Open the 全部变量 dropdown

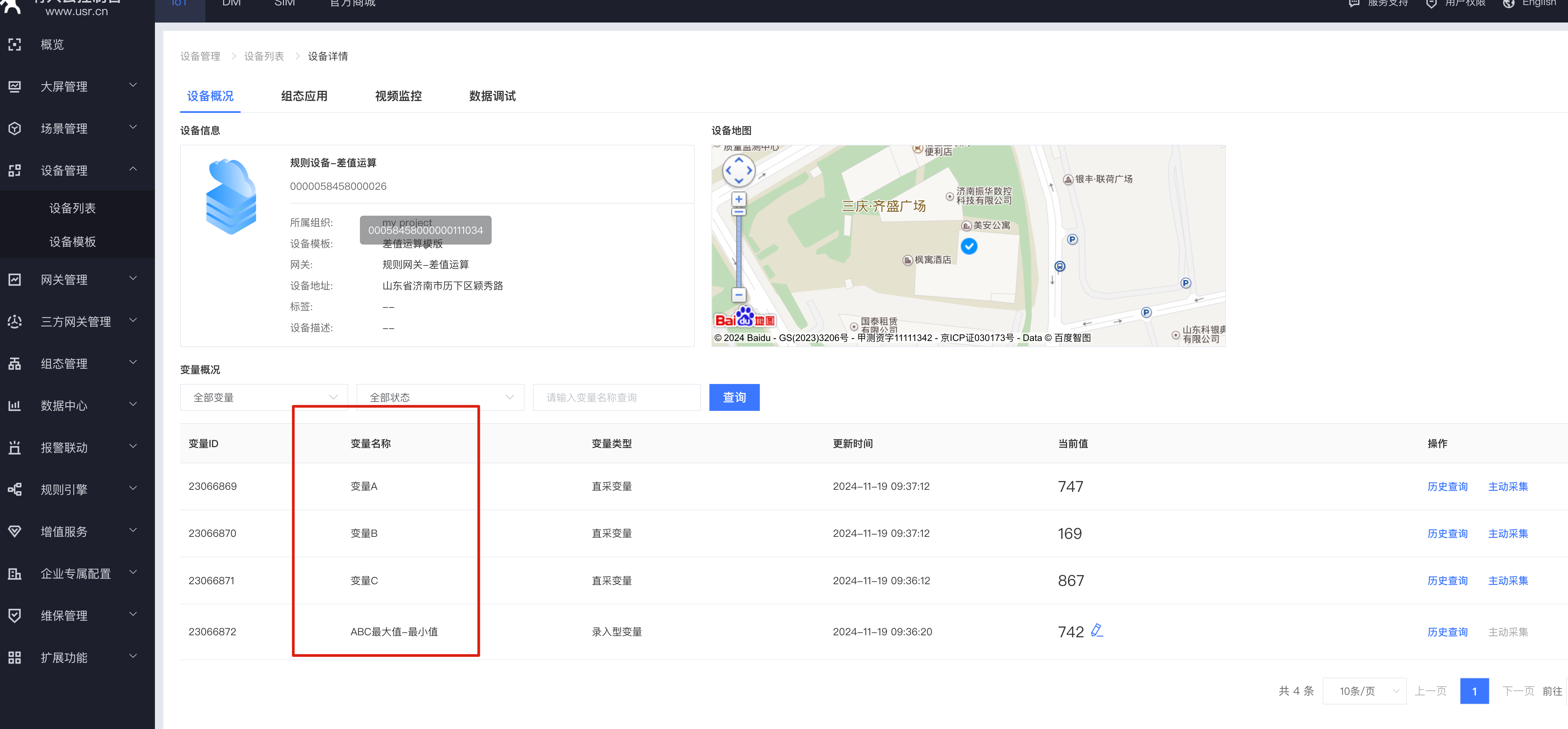pos(263,397)
